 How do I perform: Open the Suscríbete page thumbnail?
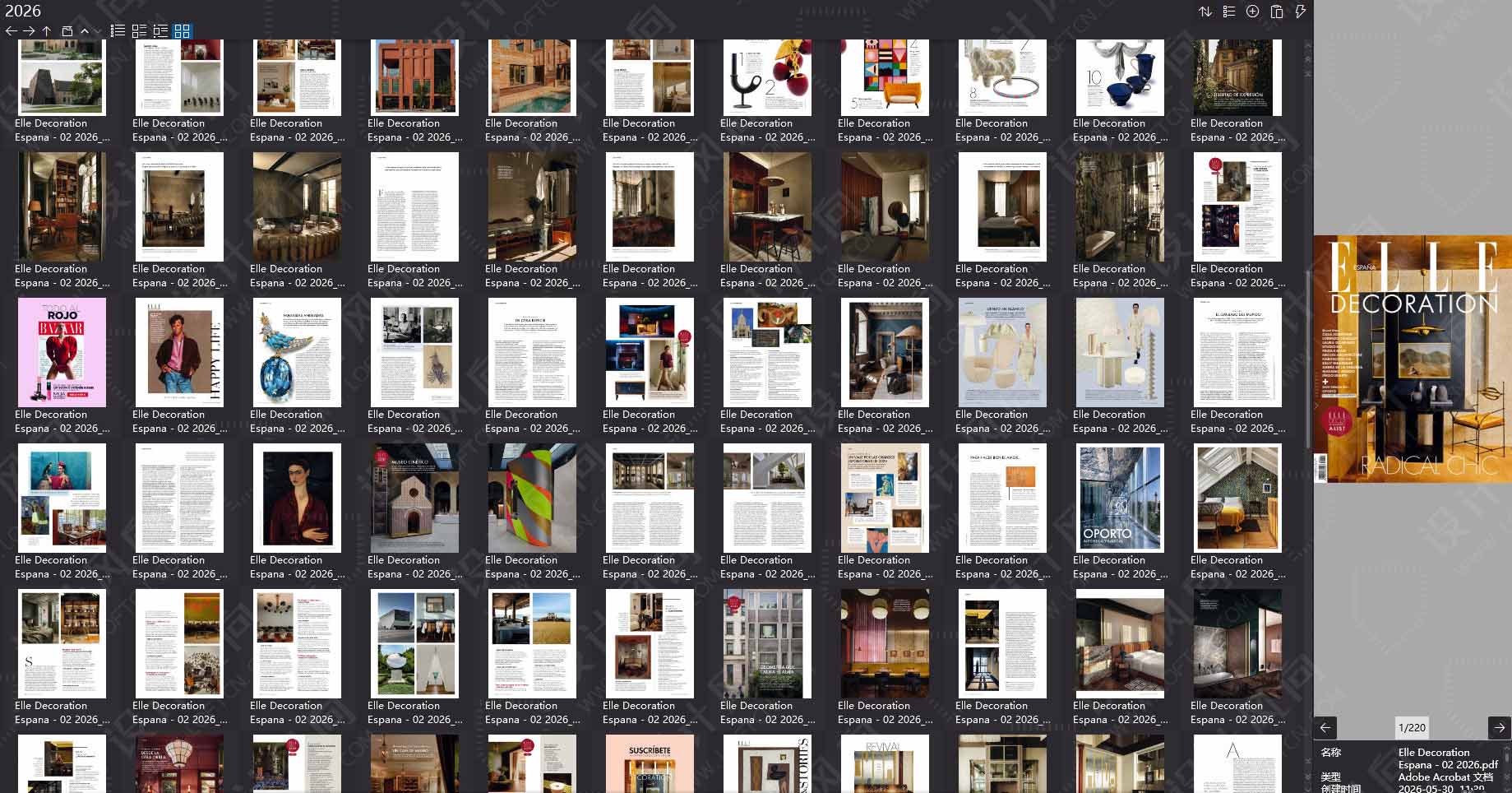tap(650, 763)
